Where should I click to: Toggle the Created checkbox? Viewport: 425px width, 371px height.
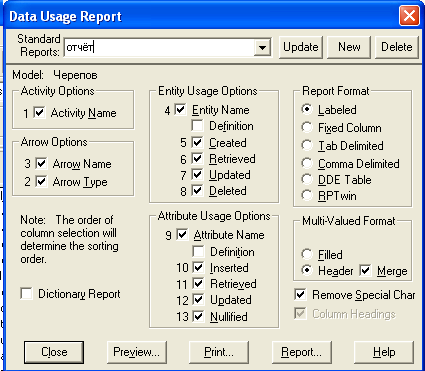197,142
